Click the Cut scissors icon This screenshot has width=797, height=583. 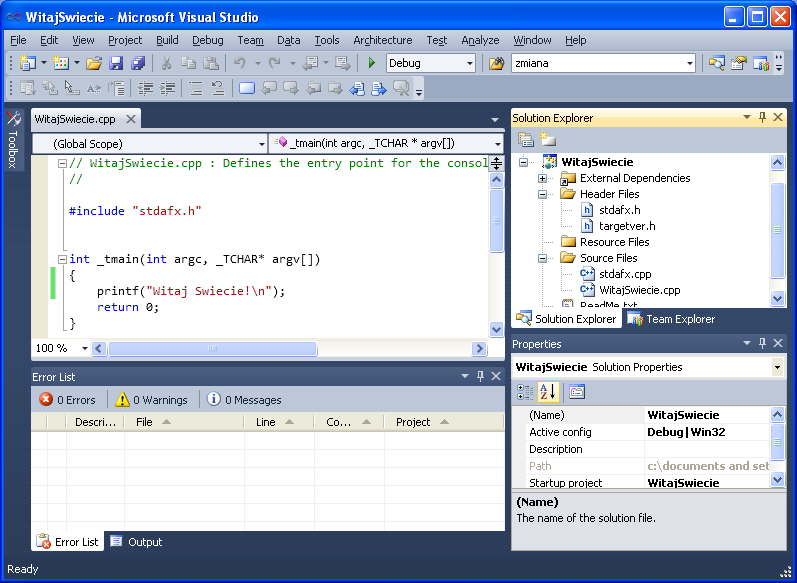[166, 63]
